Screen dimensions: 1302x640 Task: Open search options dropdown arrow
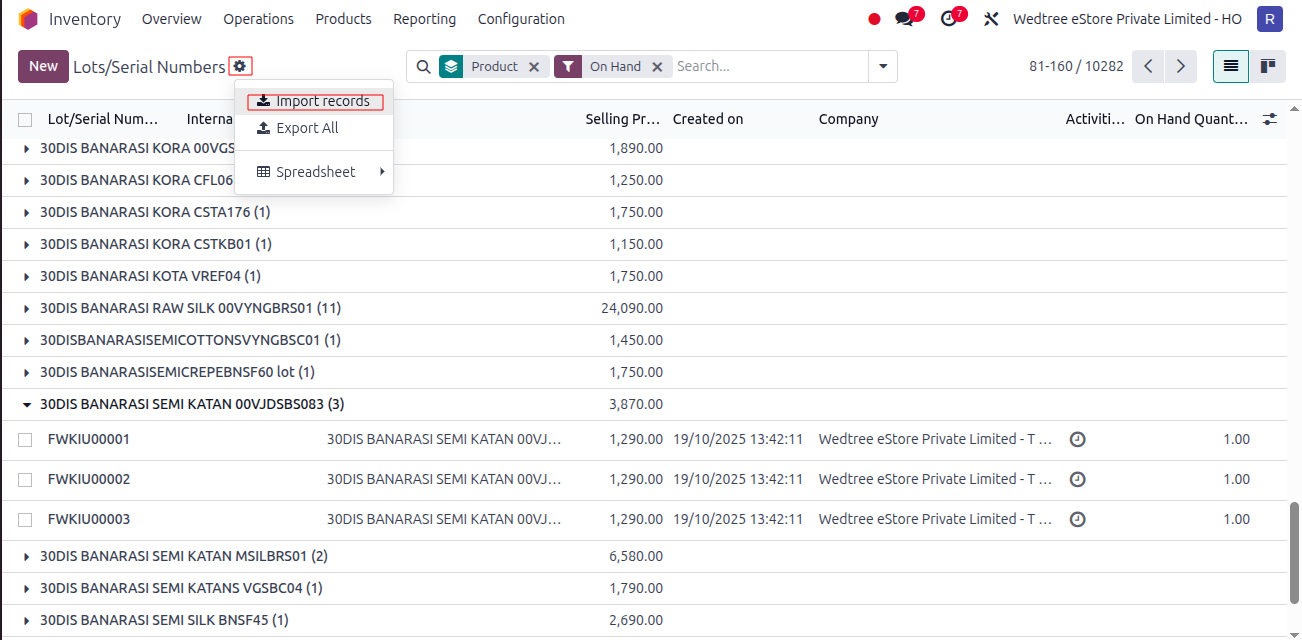883,66
